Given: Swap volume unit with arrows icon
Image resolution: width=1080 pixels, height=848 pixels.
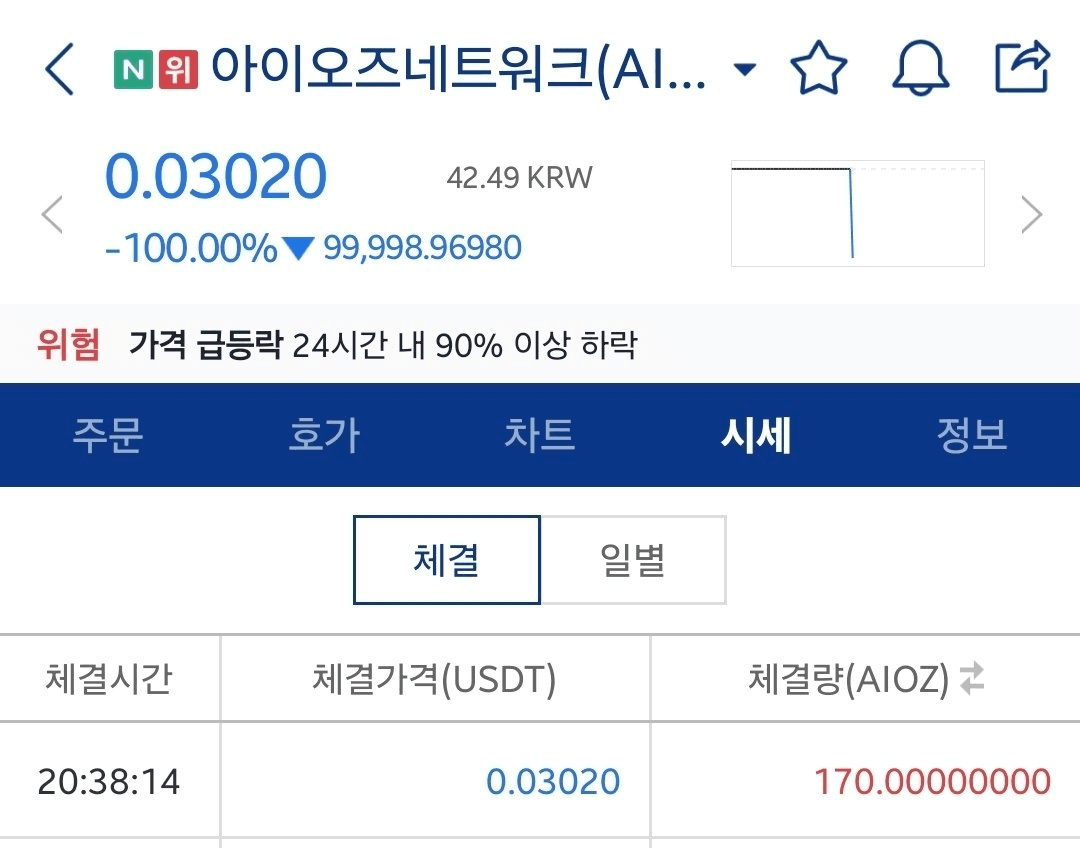Looking at the screenshot, I should [x=972, y=678].
